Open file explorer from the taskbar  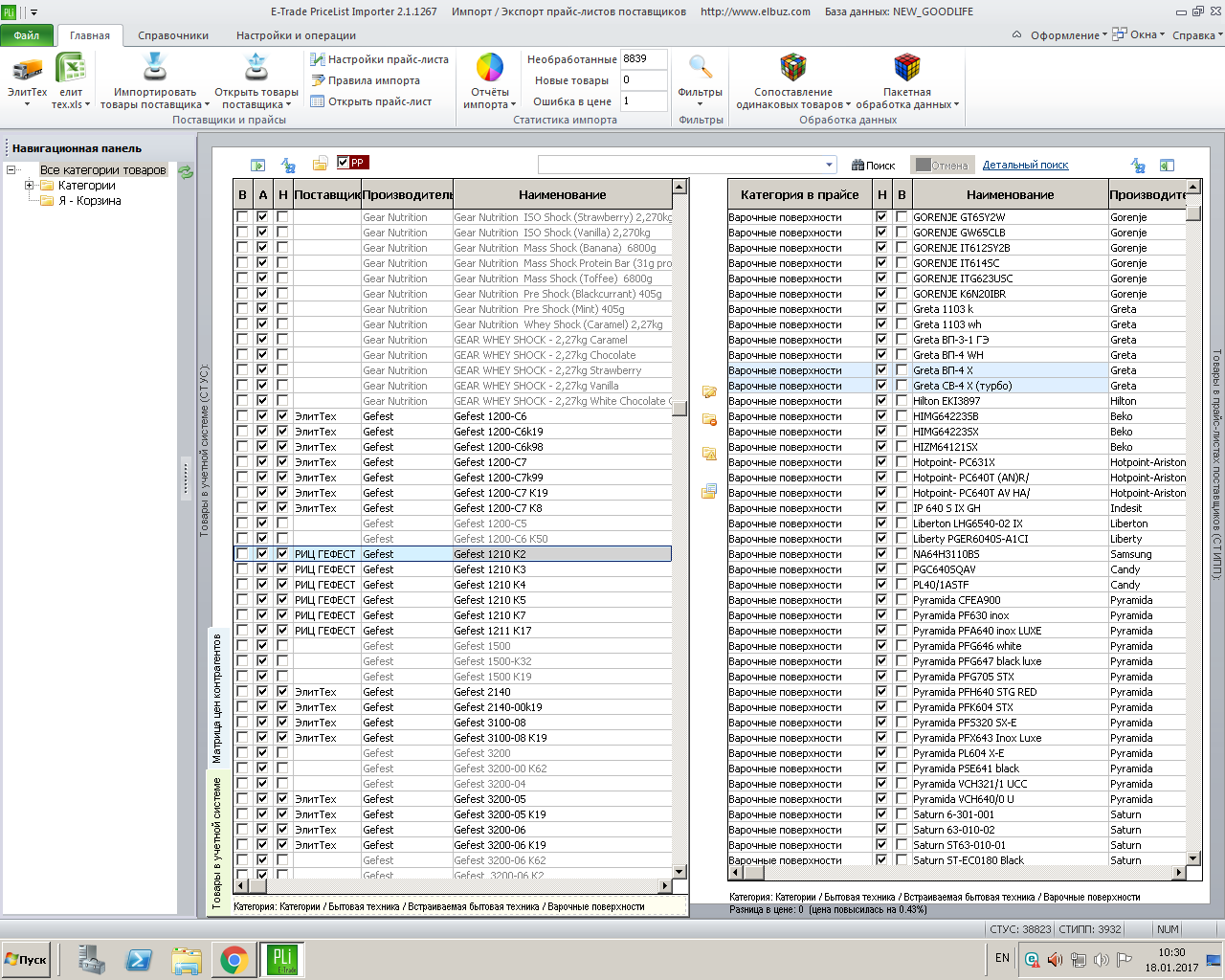point(187,959)
